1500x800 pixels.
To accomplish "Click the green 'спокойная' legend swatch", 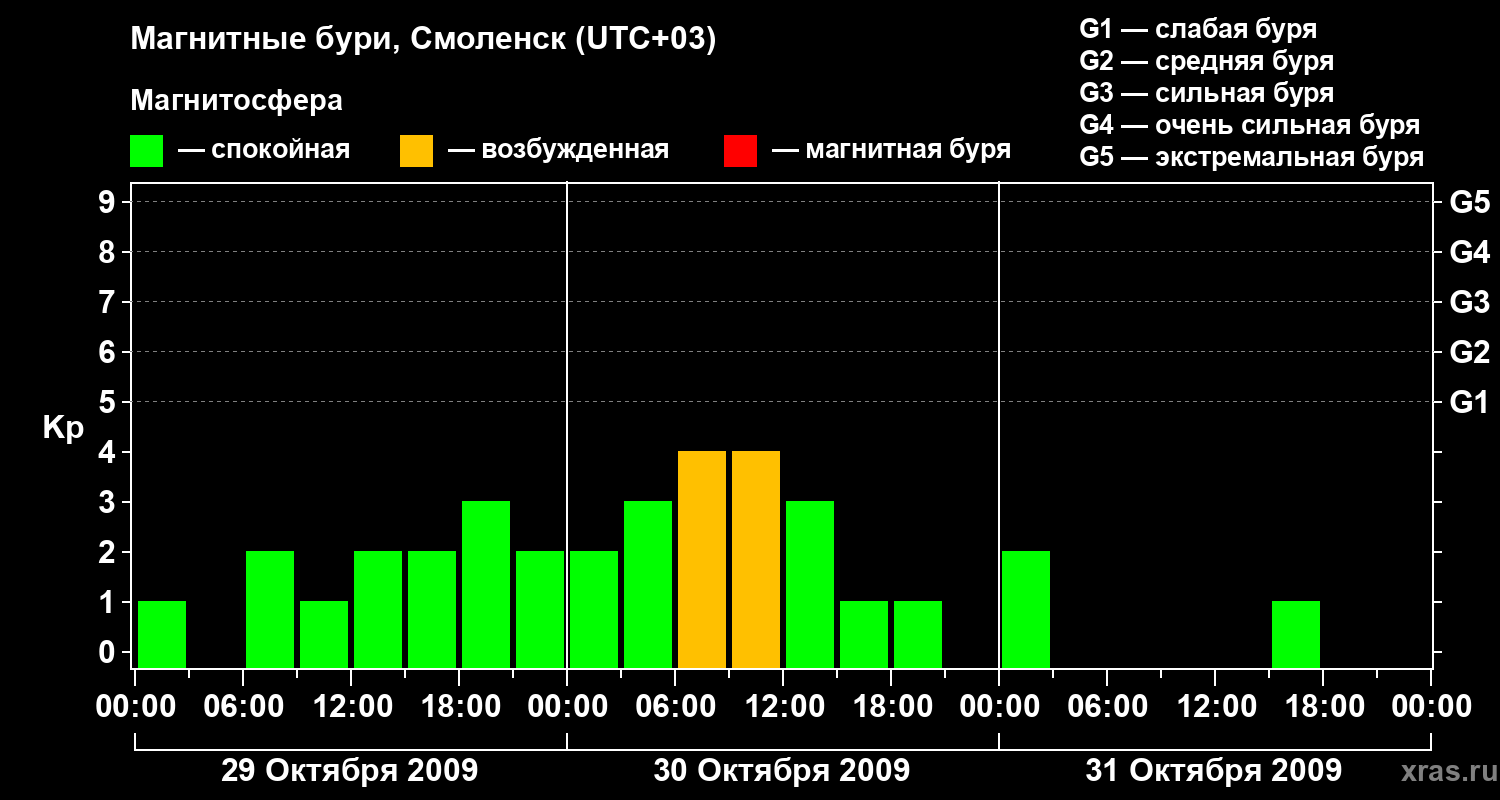I will pos(146,151).
